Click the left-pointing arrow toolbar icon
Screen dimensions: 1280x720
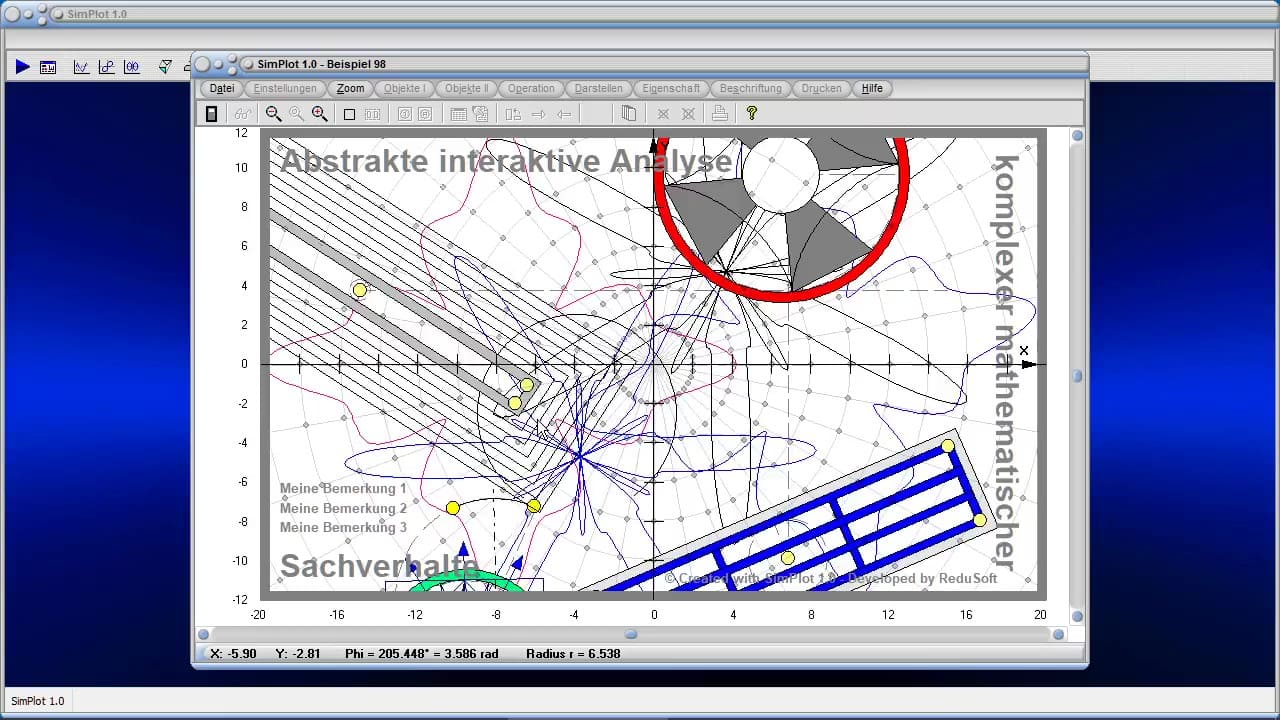tap(564, 115)
